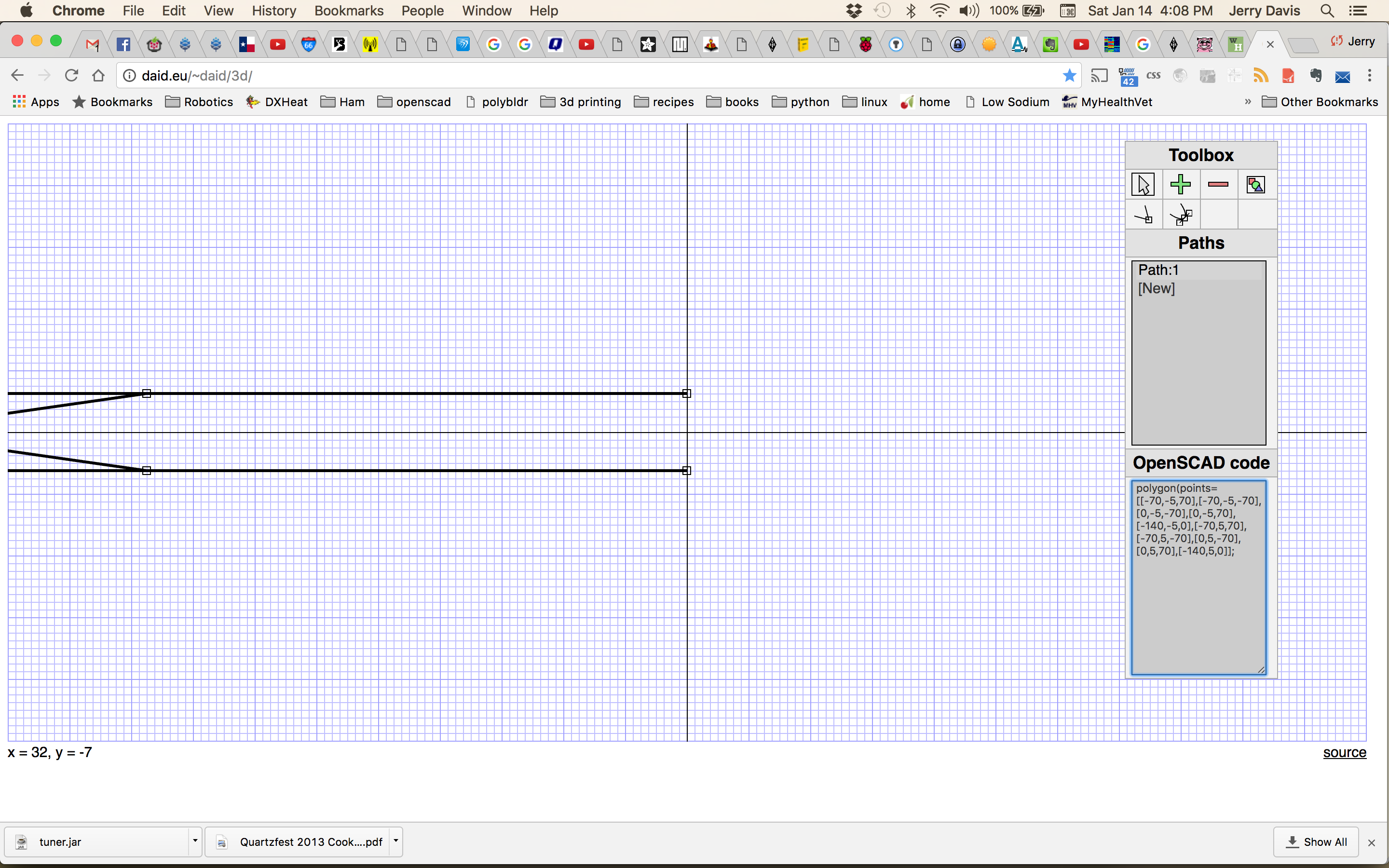The image size is (1389, 868).
Task: Click the shapes background image tool
Action: click(x=1255, y=184)
